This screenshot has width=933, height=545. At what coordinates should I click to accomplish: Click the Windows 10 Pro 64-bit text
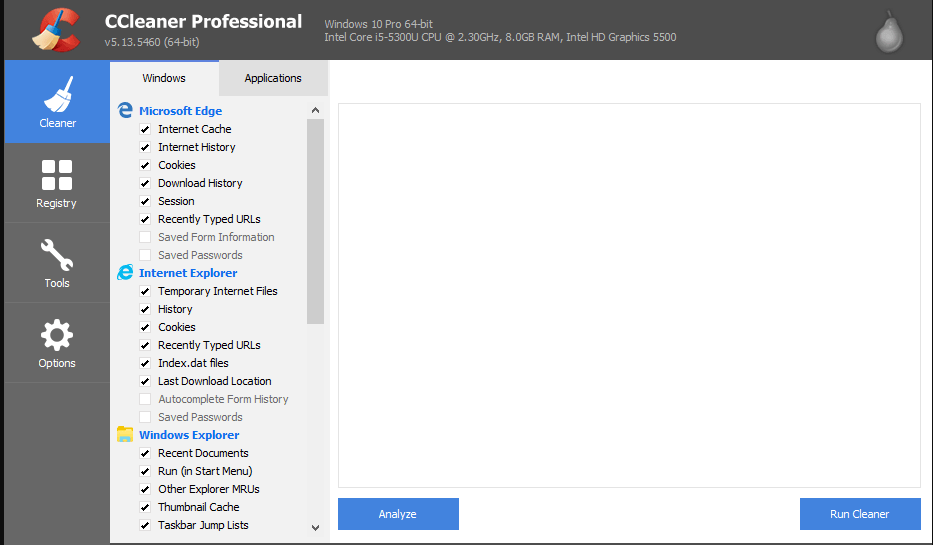point(378,24)
